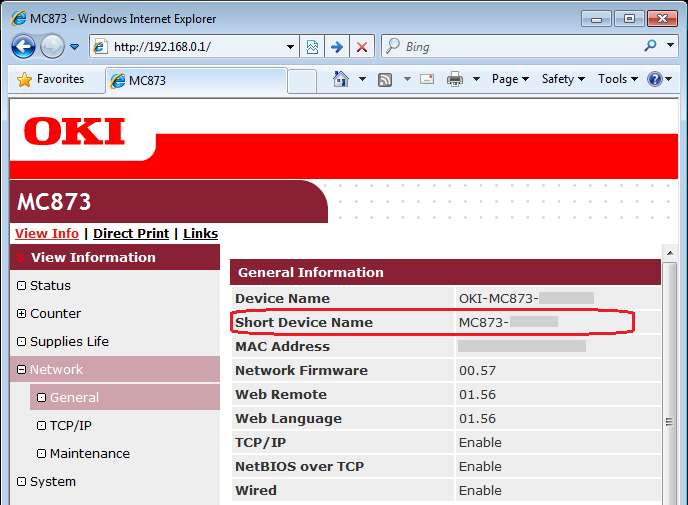Maximize the Internet Explorer window
Image resolution: width=688 pixels, height=505 pixels.
pyautogui.click(x=629, y=19)
